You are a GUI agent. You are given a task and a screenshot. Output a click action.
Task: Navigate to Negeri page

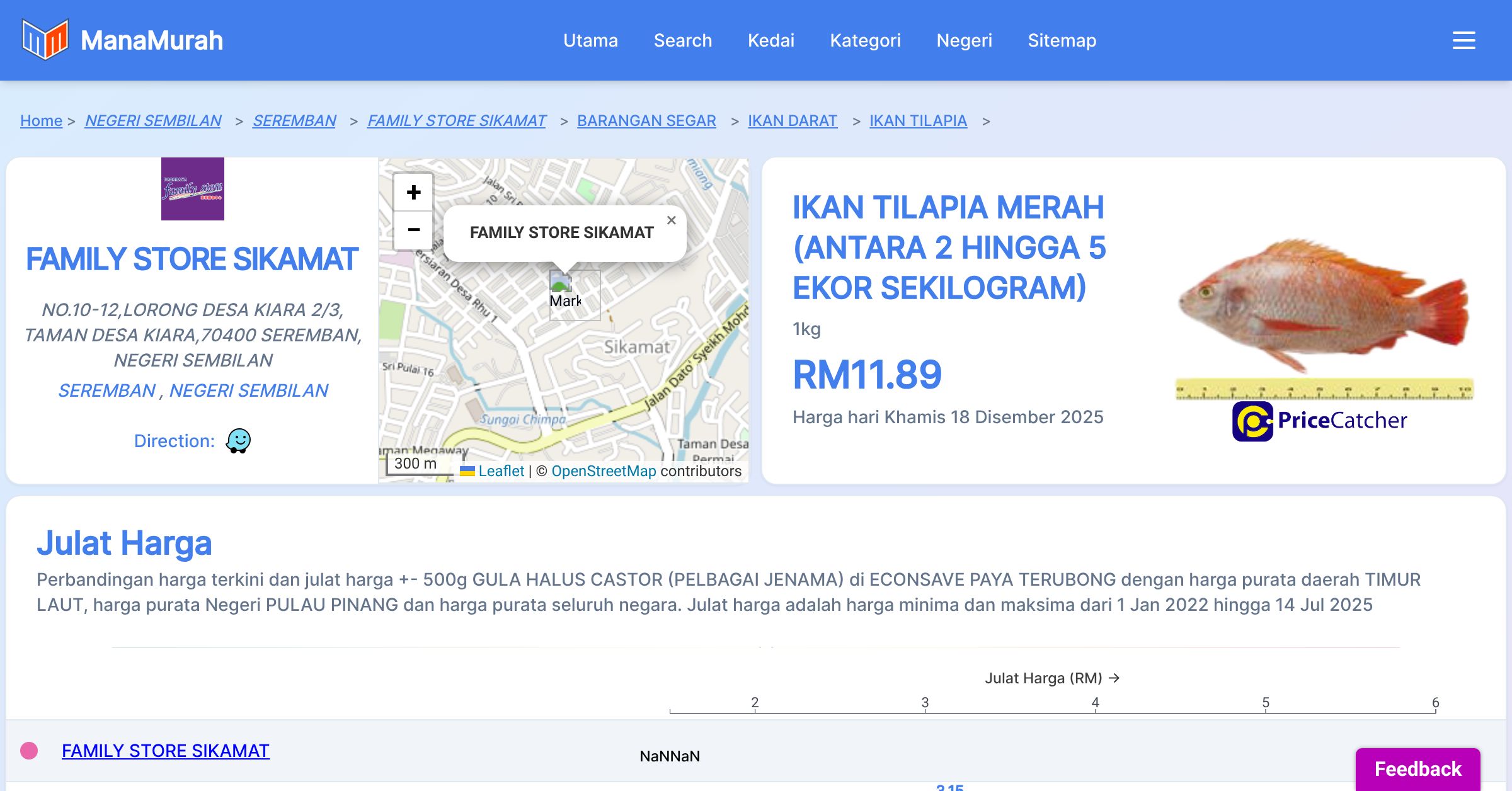pos(964,40)
